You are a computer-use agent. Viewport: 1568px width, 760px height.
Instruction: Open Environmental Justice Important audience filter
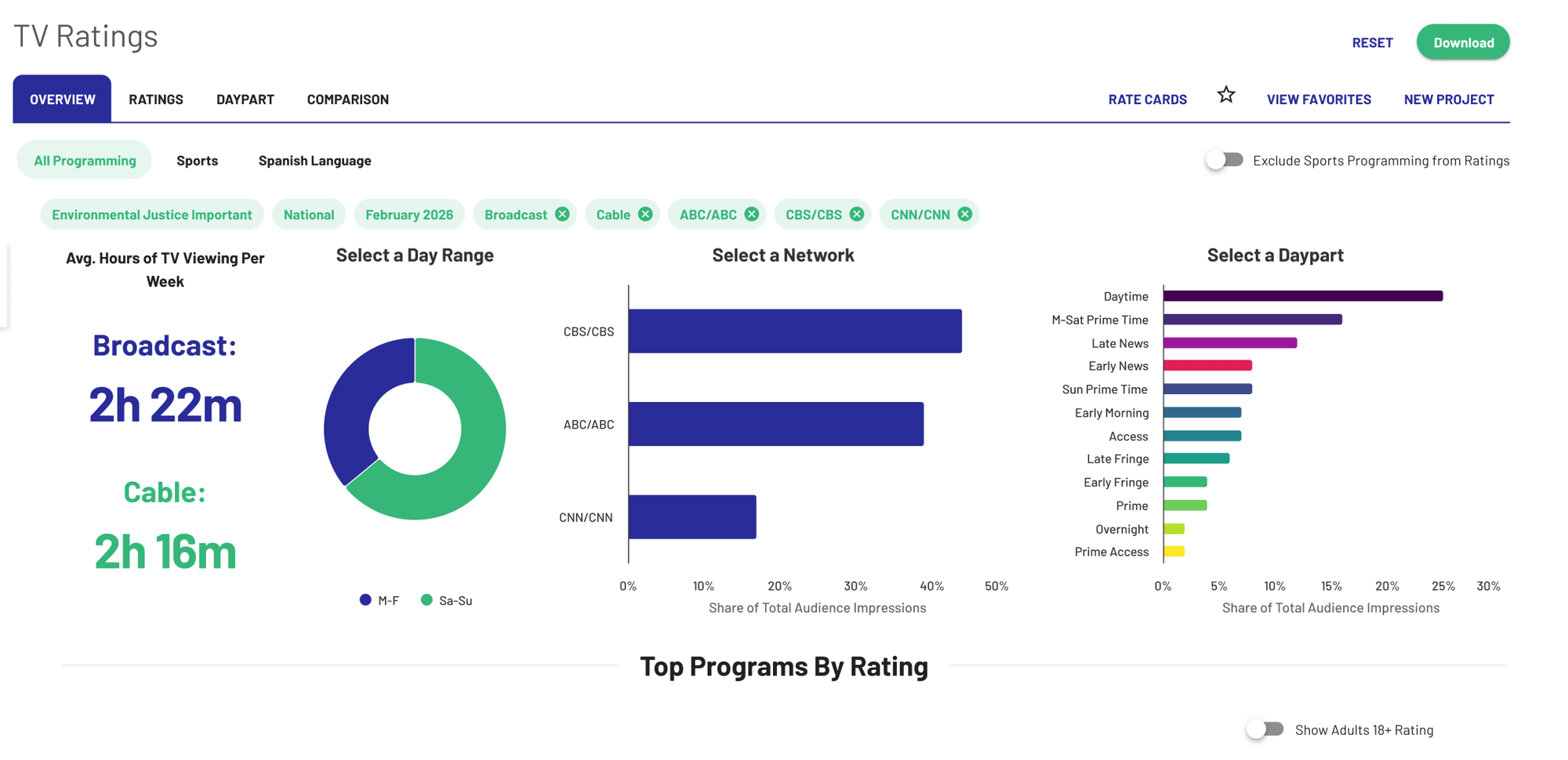coord(152,214)
